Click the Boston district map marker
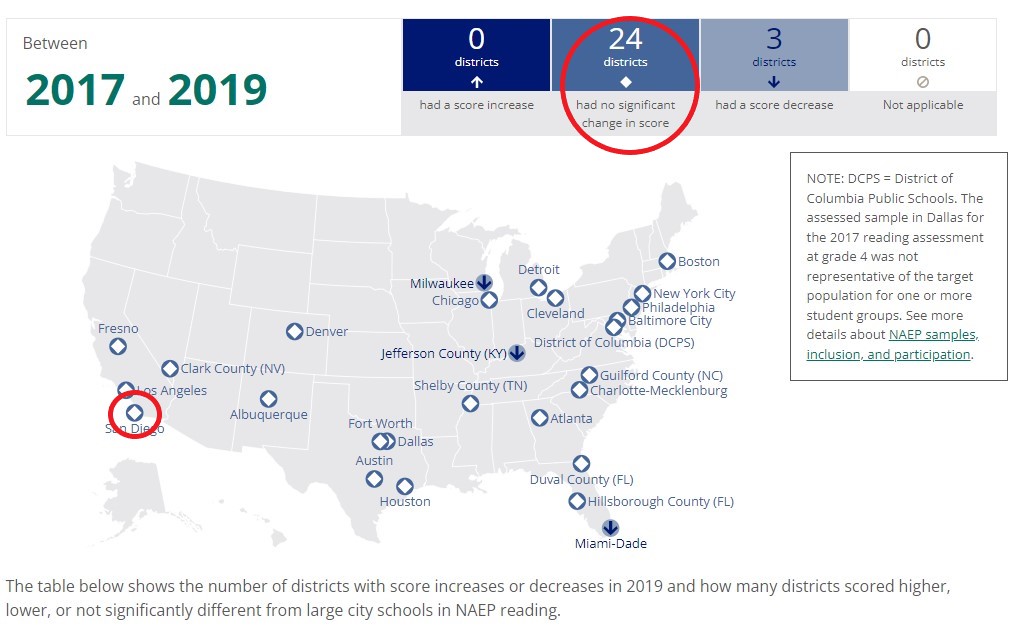 click(x=667, y=261)
